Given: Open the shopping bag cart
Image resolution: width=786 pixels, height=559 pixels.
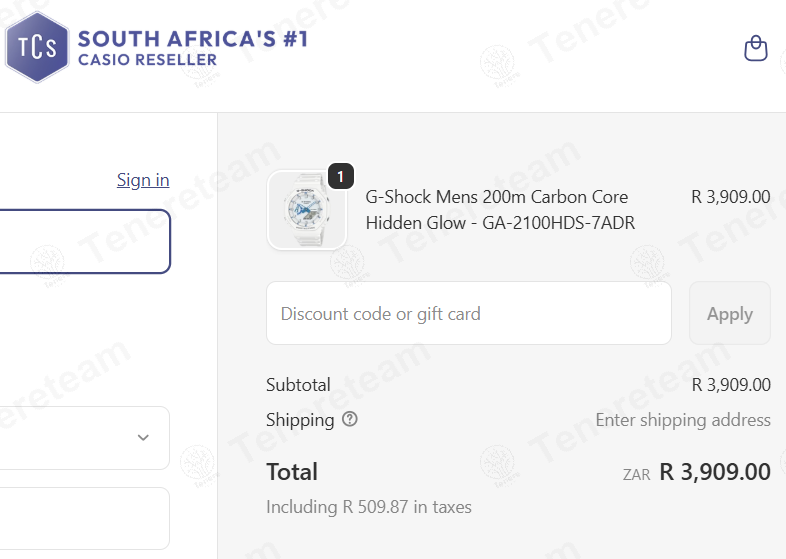Looking at the screenshot, I should point(756,48).
